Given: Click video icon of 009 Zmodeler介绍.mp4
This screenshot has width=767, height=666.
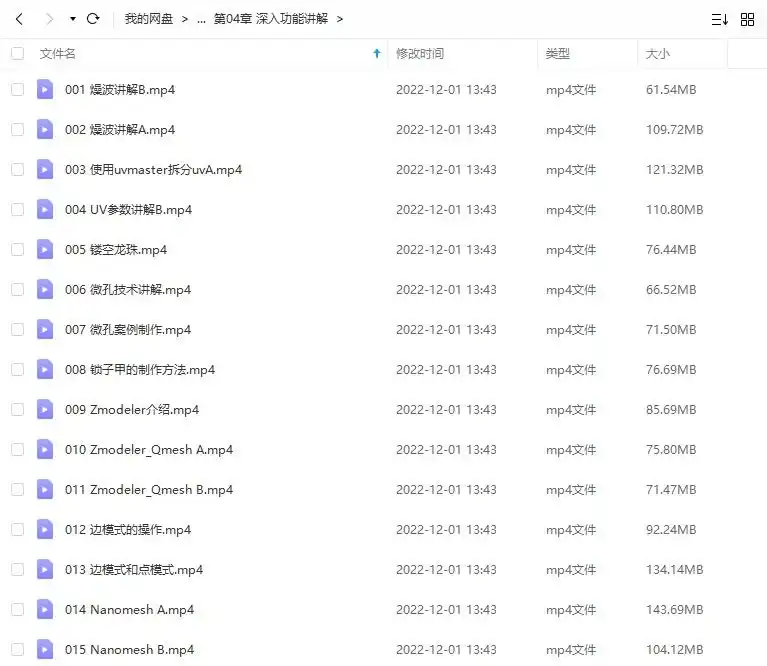Looking at the screenshot, I should tap(45, 409).
